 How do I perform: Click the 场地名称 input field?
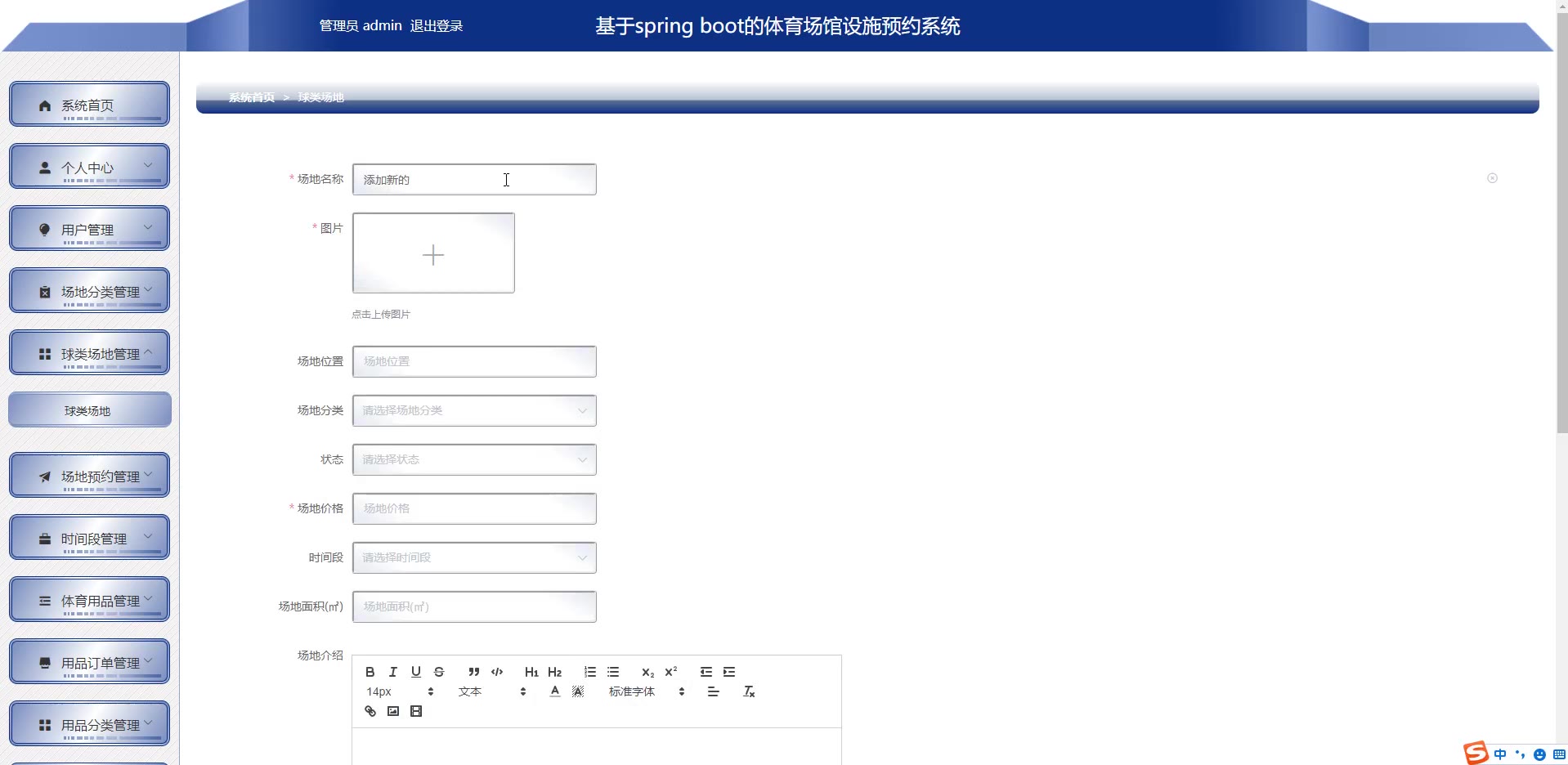click(x=474, y=180)
